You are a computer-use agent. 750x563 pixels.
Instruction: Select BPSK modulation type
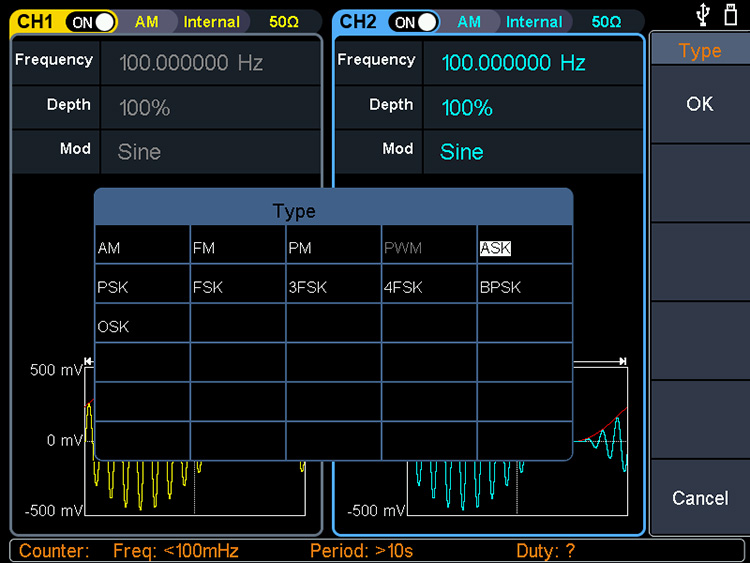(x=524, y=287)
